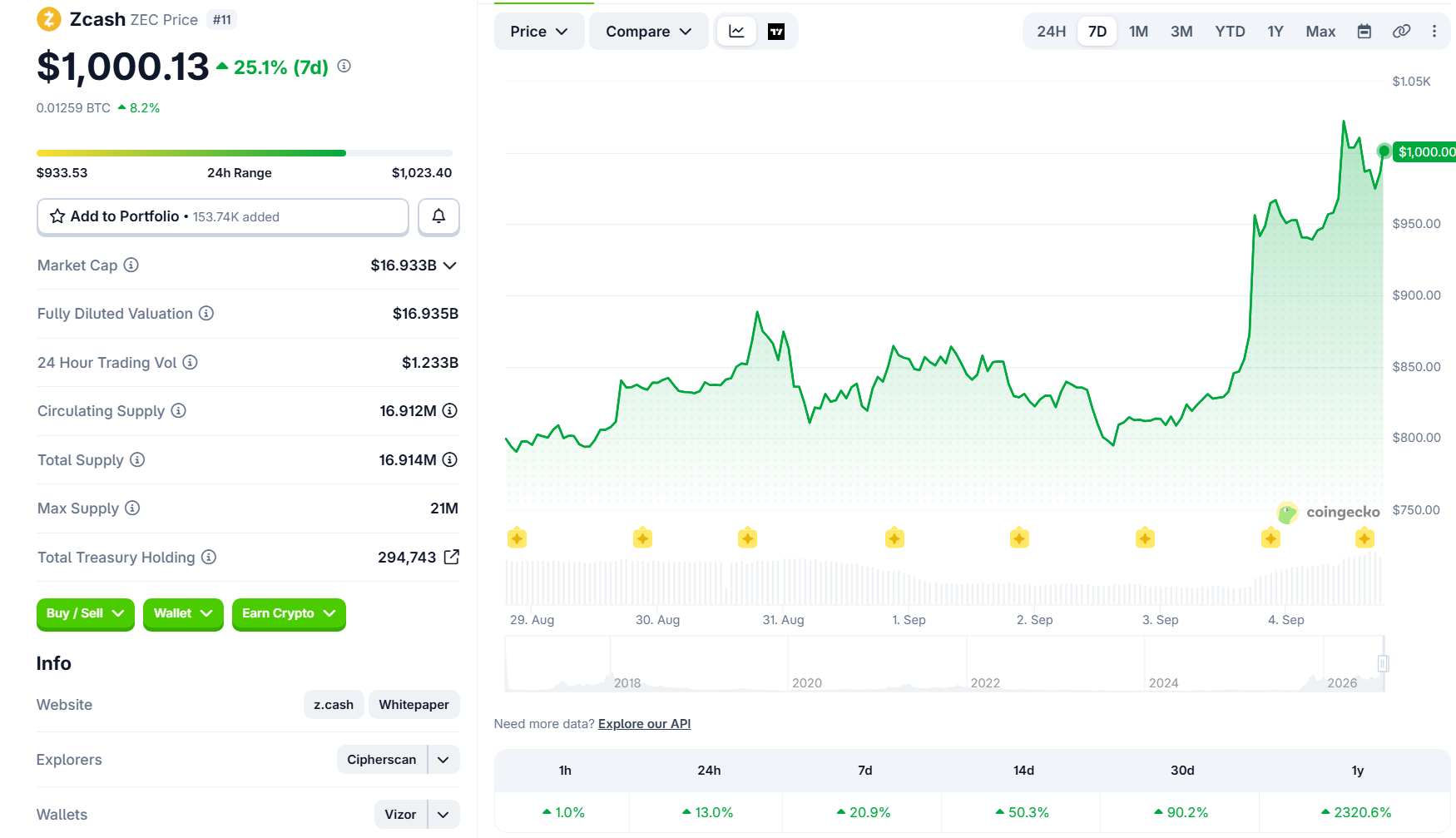Click the 24h change value 13.0%
1456x838 pixels.
(707, 812)
